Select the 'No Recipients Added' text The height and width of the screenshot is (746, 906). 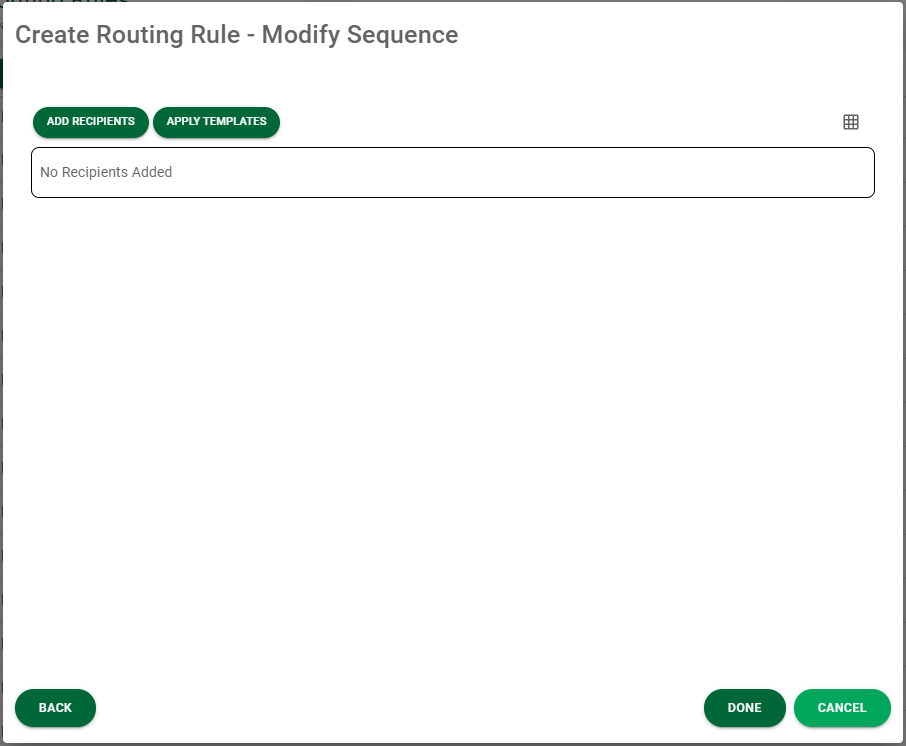tap(106, 172)
